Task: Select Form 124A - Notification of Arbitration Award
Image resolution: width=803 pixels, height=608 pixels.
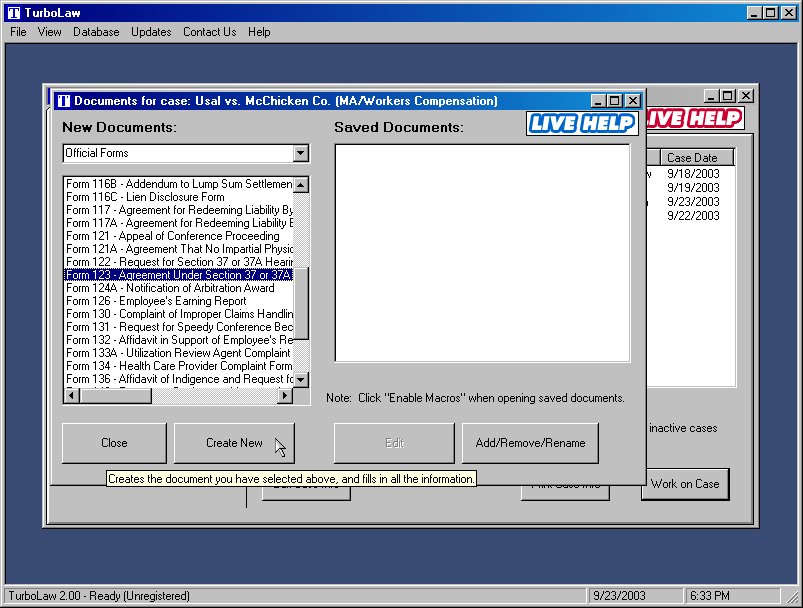Action: (x=179, y=288)
